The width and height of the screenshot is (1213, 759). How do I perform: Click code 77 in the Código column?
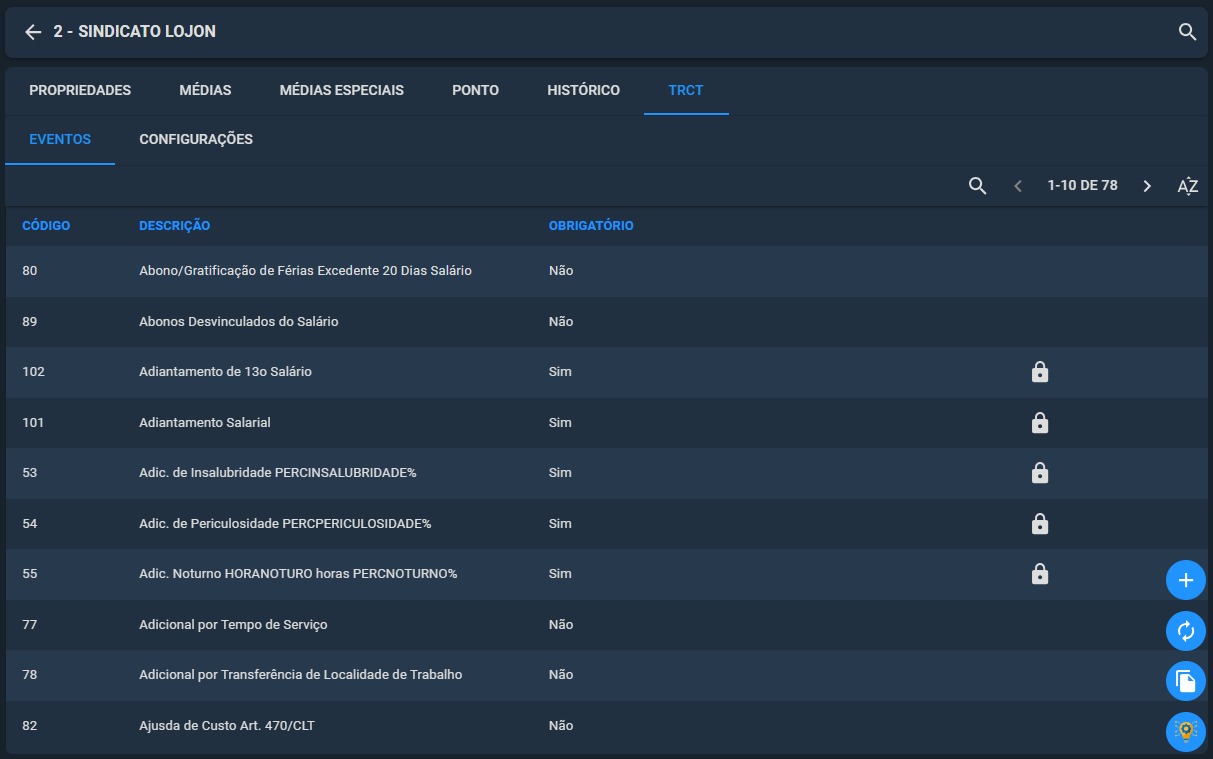click(x=30, y=625)
